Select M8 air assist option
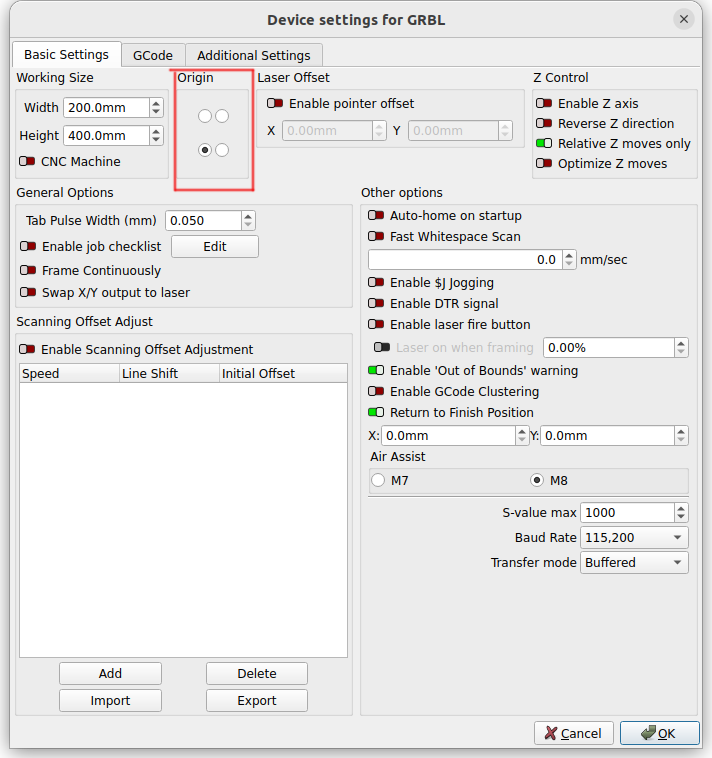Image resolution: width=712 pixels, height=758 pixels. click(x=537, y=481)
